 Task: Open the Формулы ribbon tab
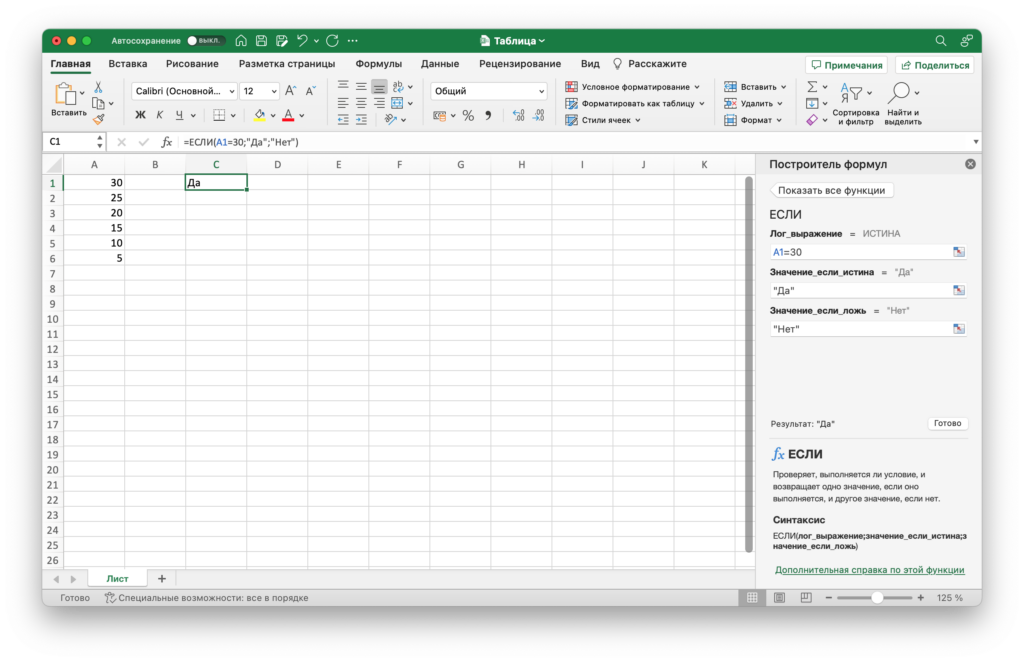pos(379,63)
